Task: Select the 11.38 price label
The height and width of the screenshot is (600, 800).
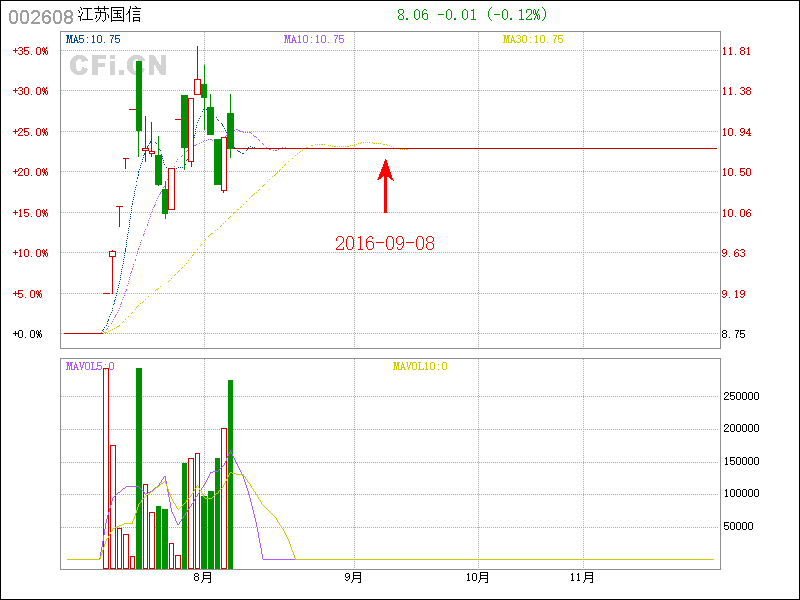Action: click(736, 91)
